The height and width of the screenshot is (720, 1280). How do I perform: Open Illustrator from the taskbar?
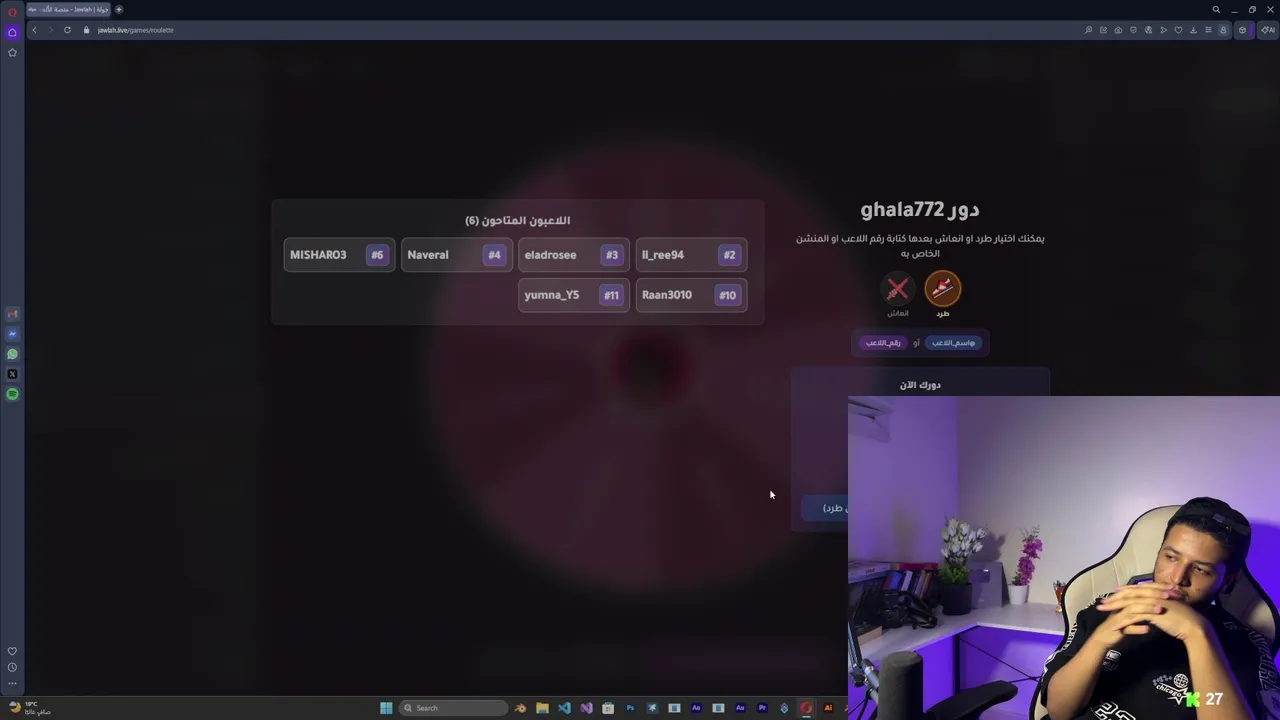tap(828, 708)
